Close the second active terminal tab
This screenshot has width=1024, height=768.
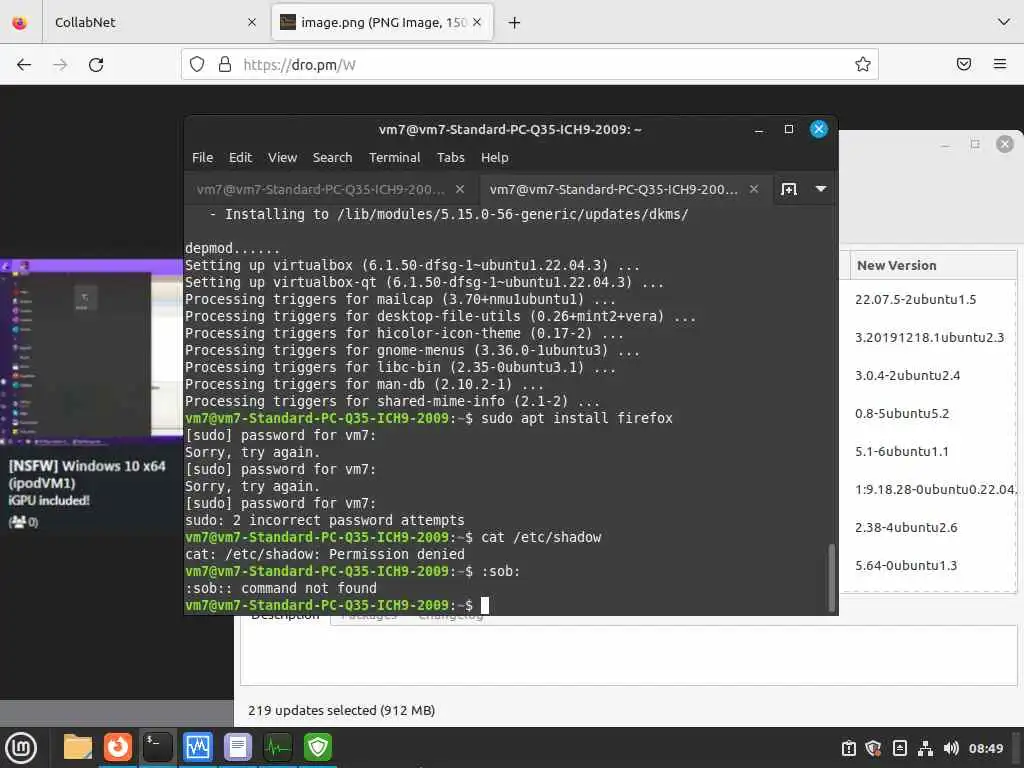click(754, 189)
